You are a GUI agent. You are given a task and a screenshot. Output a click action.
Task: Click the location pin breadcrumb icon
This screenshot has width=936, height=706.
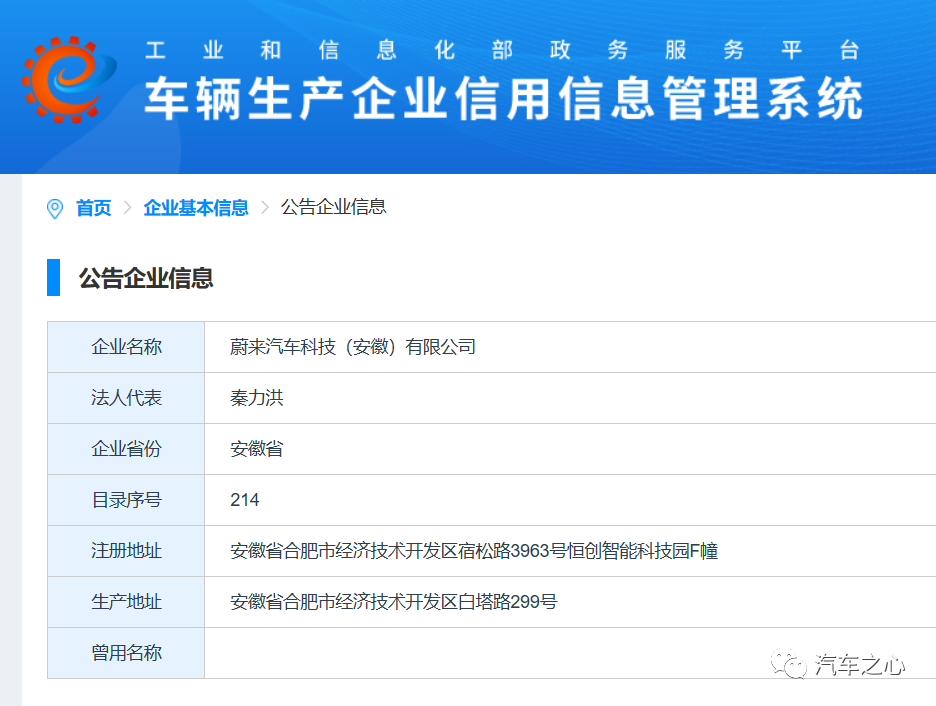55,208
